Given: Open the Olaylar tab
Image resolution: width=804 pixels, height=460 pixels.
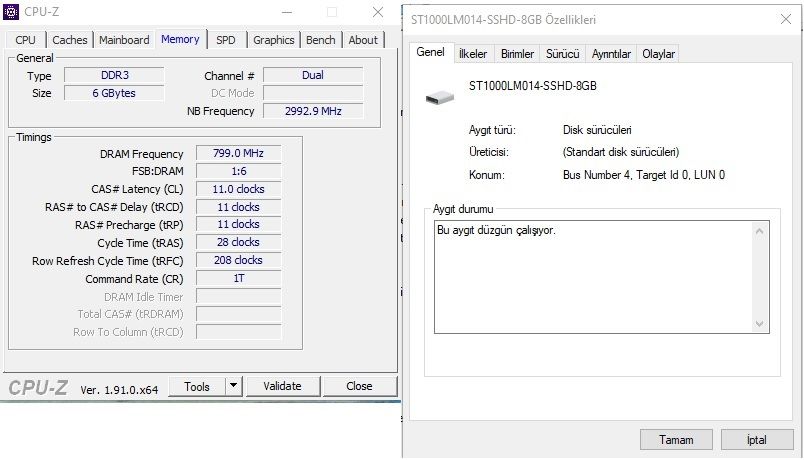Looking at the screenshot, I should (658, 54).
